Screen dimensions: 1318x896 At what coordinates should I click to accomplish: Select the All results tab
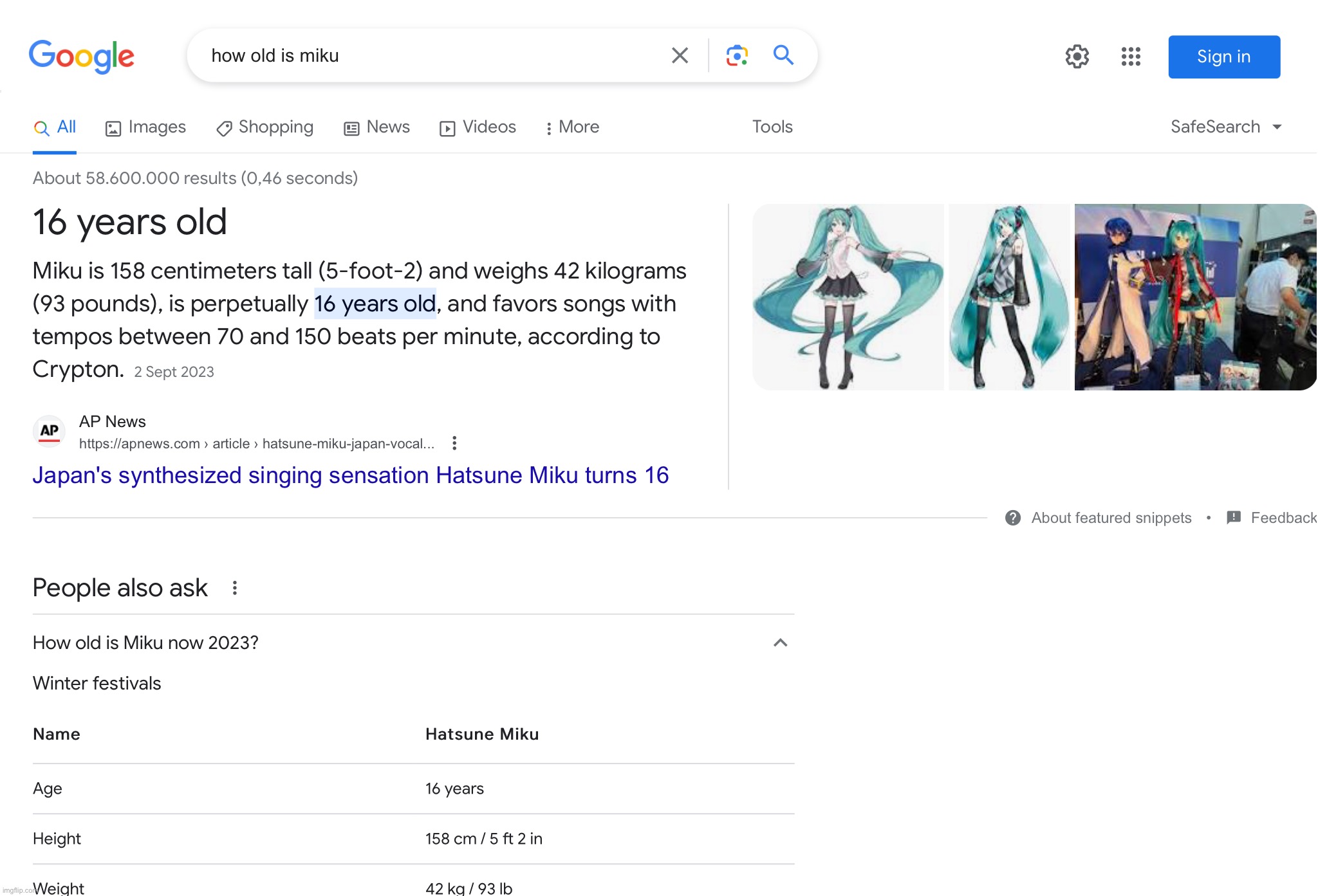pyautogui.click(x=55, y=127)
